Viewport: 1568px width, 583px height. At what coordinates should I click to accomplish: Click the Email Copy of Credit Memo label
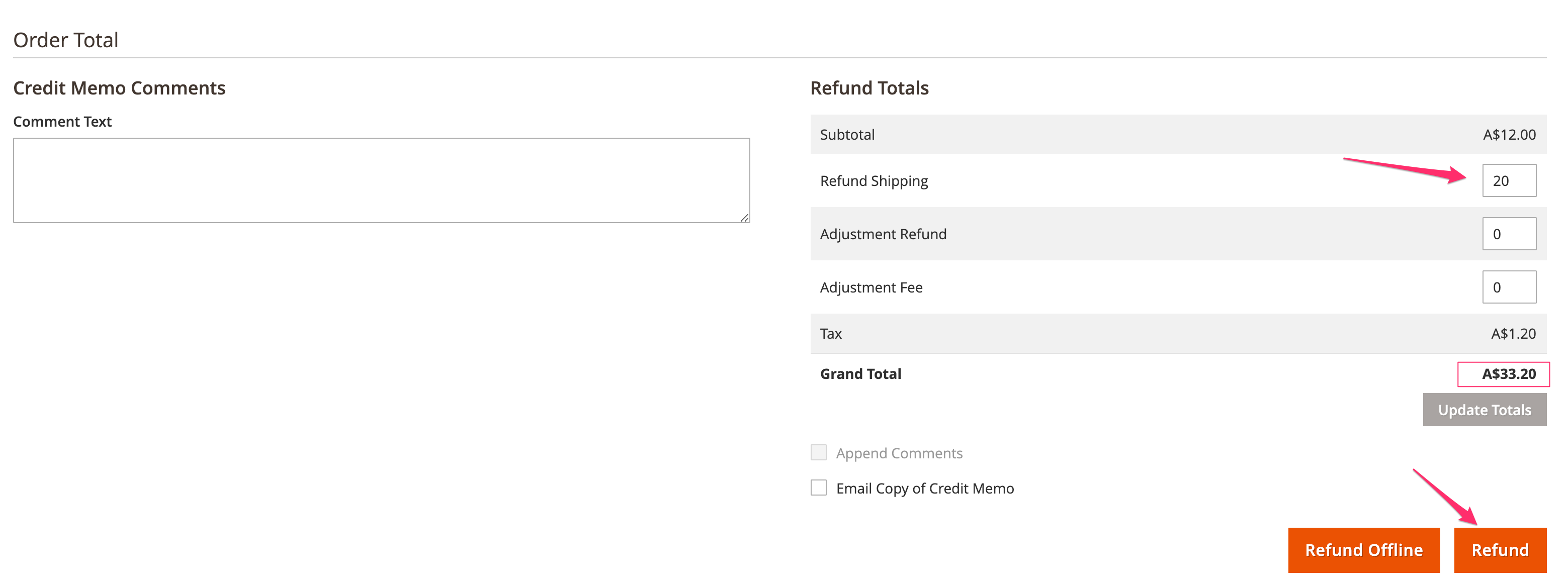[925, 489]
